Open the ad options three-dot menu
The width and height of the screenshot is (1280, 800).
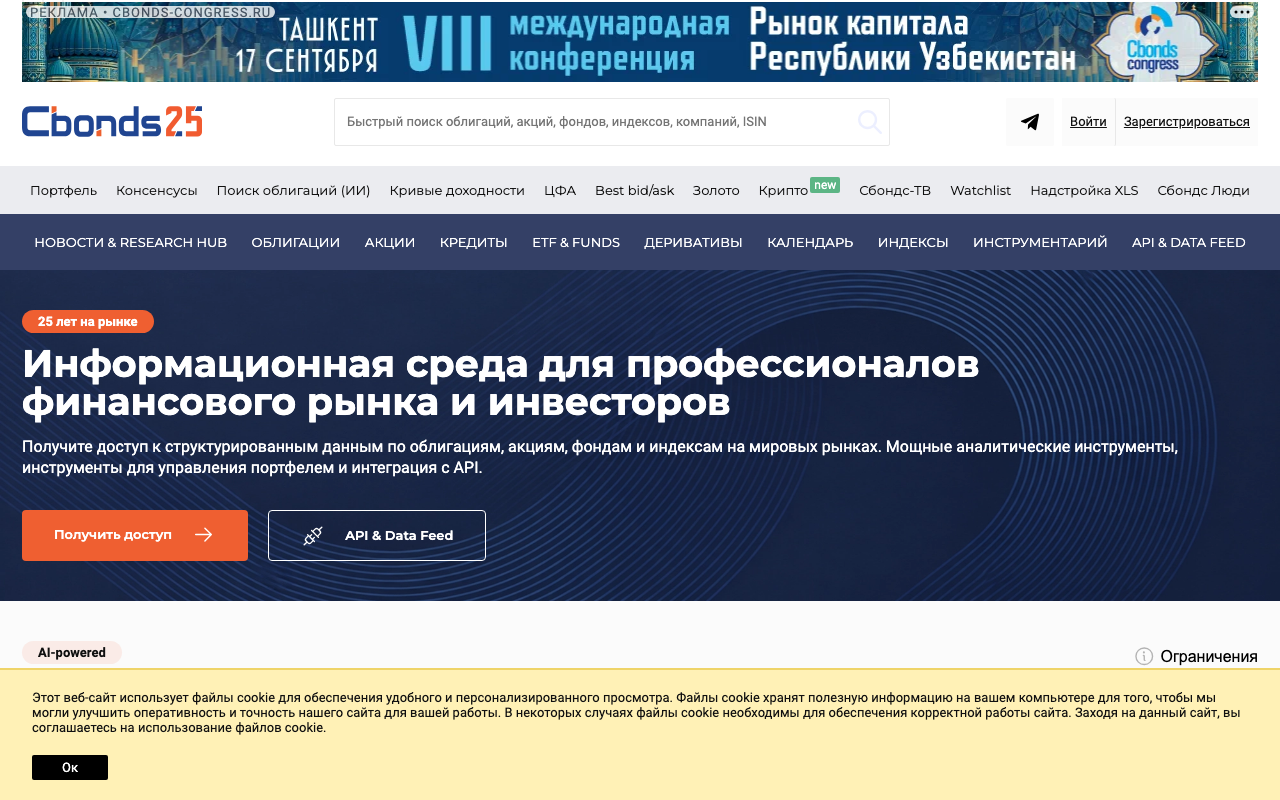[x=1241, y=12]
